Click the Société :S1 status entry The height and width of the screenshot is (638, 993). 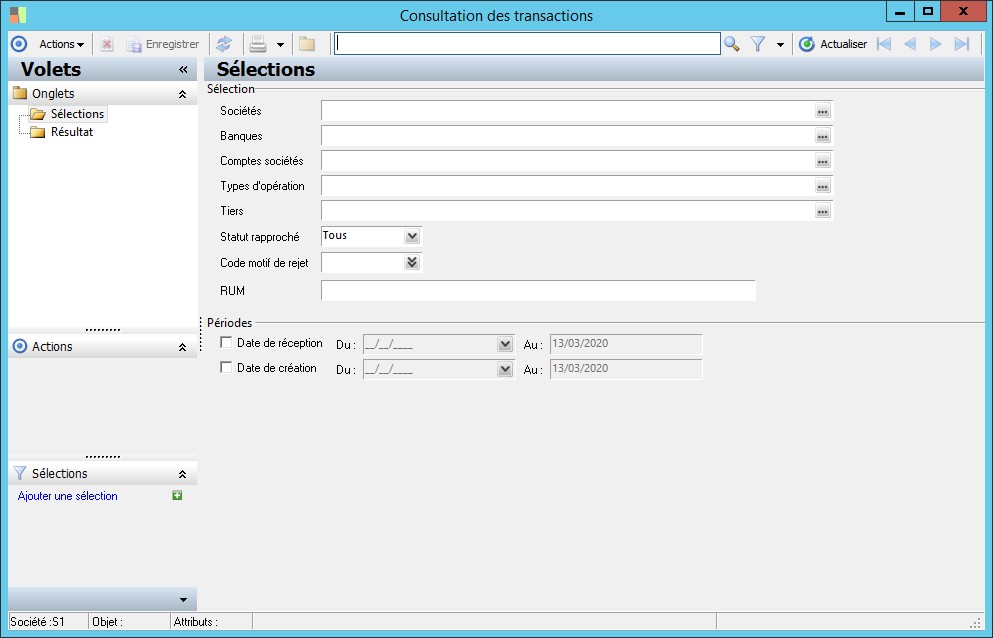click(37, 622)
